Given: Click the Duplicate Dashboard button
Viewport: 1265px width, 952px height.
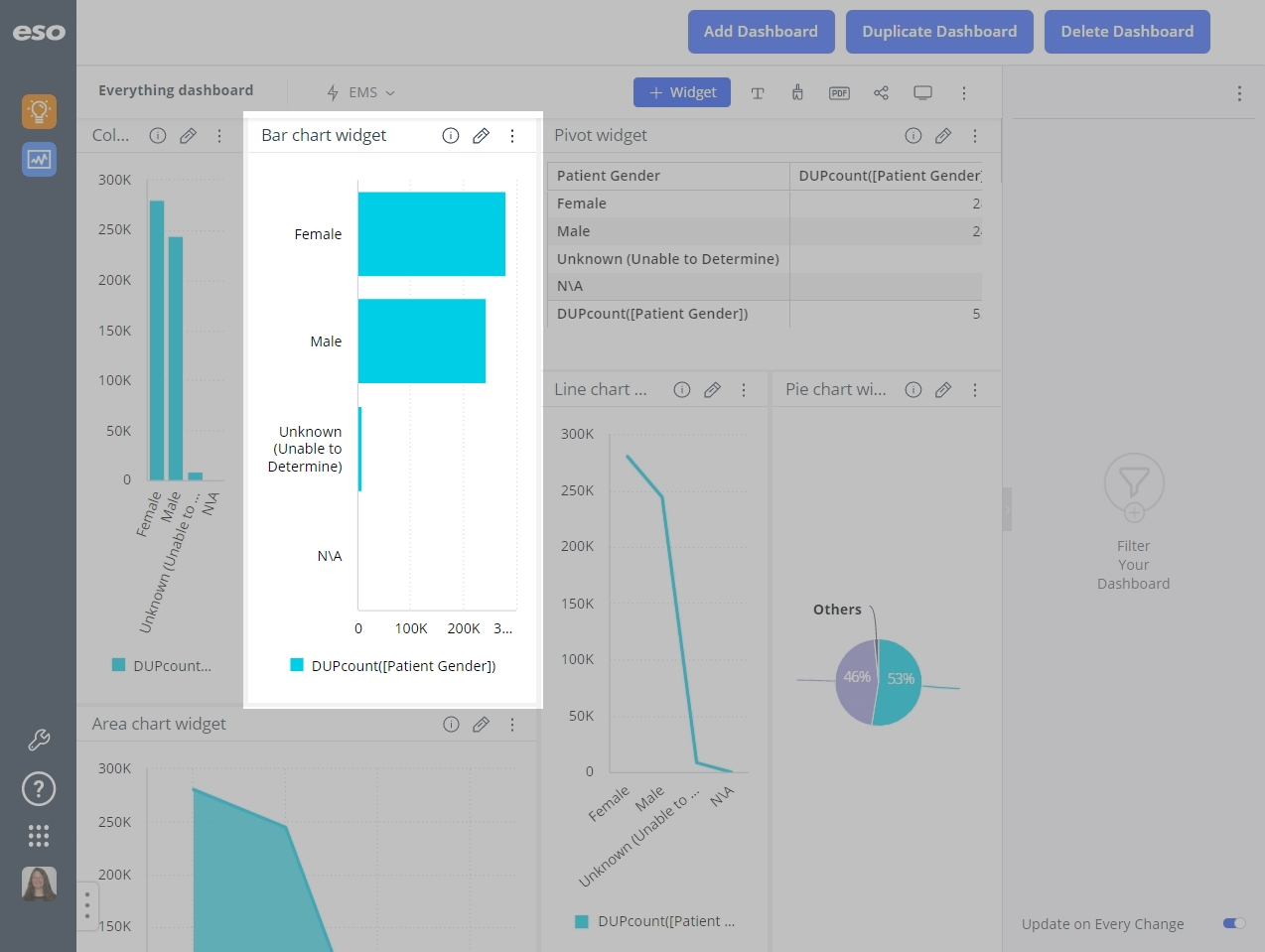Looking at the screenshot, I should coord(939,32).
